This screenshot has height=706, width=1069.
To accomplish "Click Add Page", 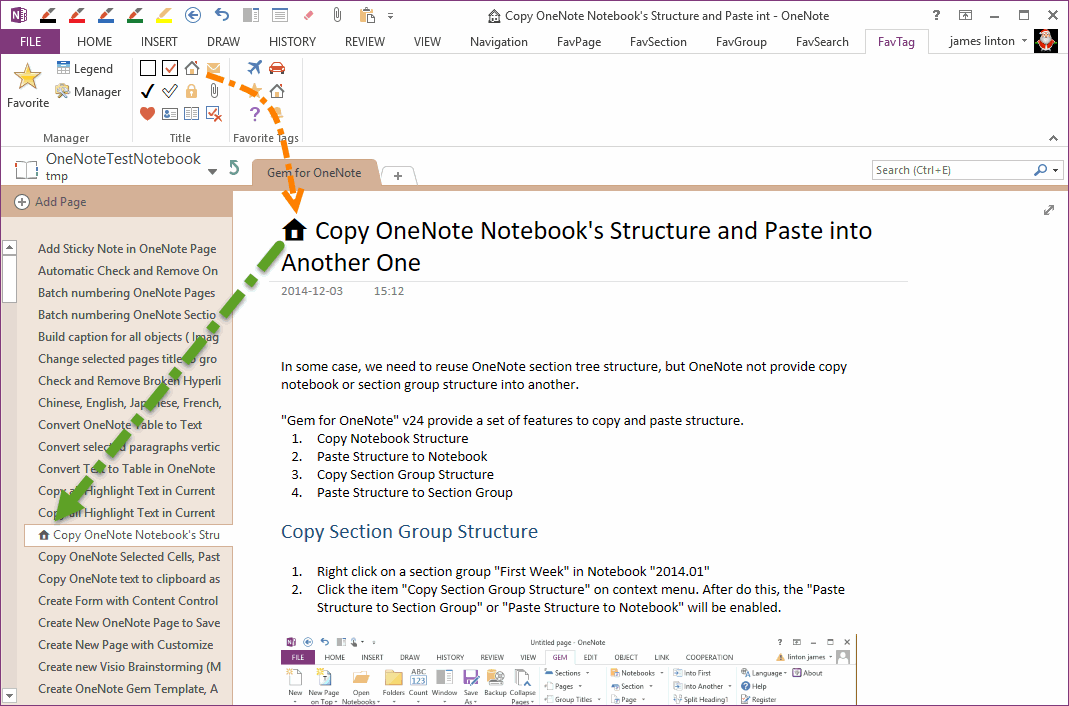I will pos(50,202).
